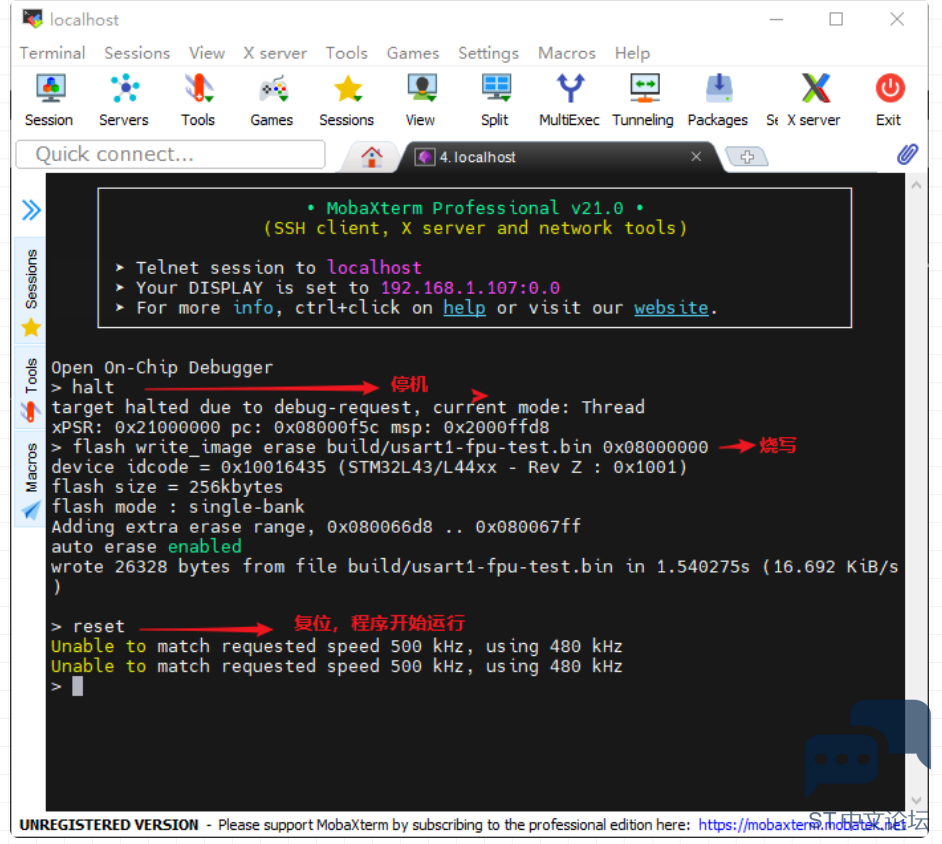Click the 'flash size = 256kbytes' line
942x844 pixels.
click(167, 487)
